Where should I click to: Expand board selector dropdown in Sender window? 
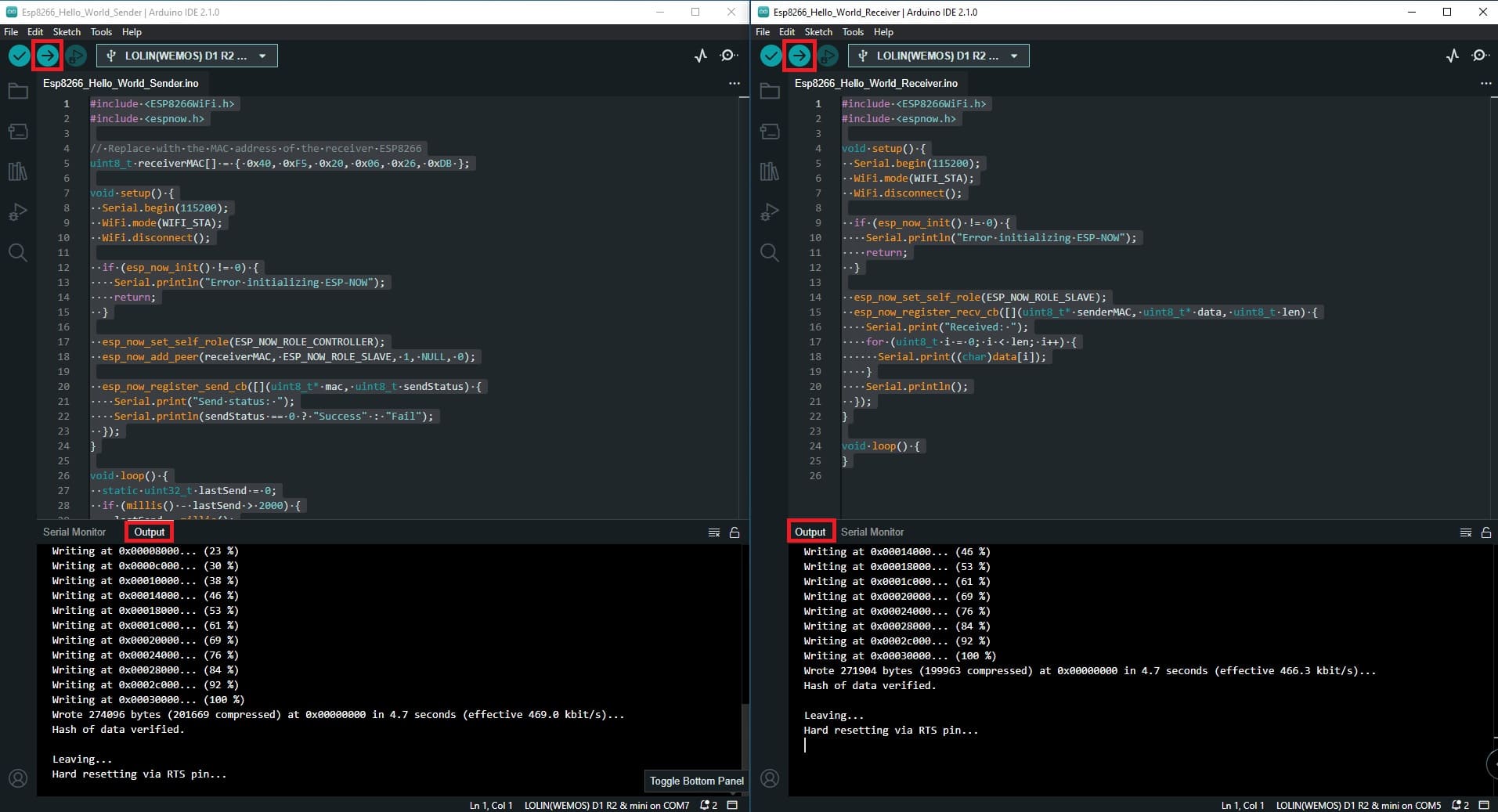click(262, 56)
